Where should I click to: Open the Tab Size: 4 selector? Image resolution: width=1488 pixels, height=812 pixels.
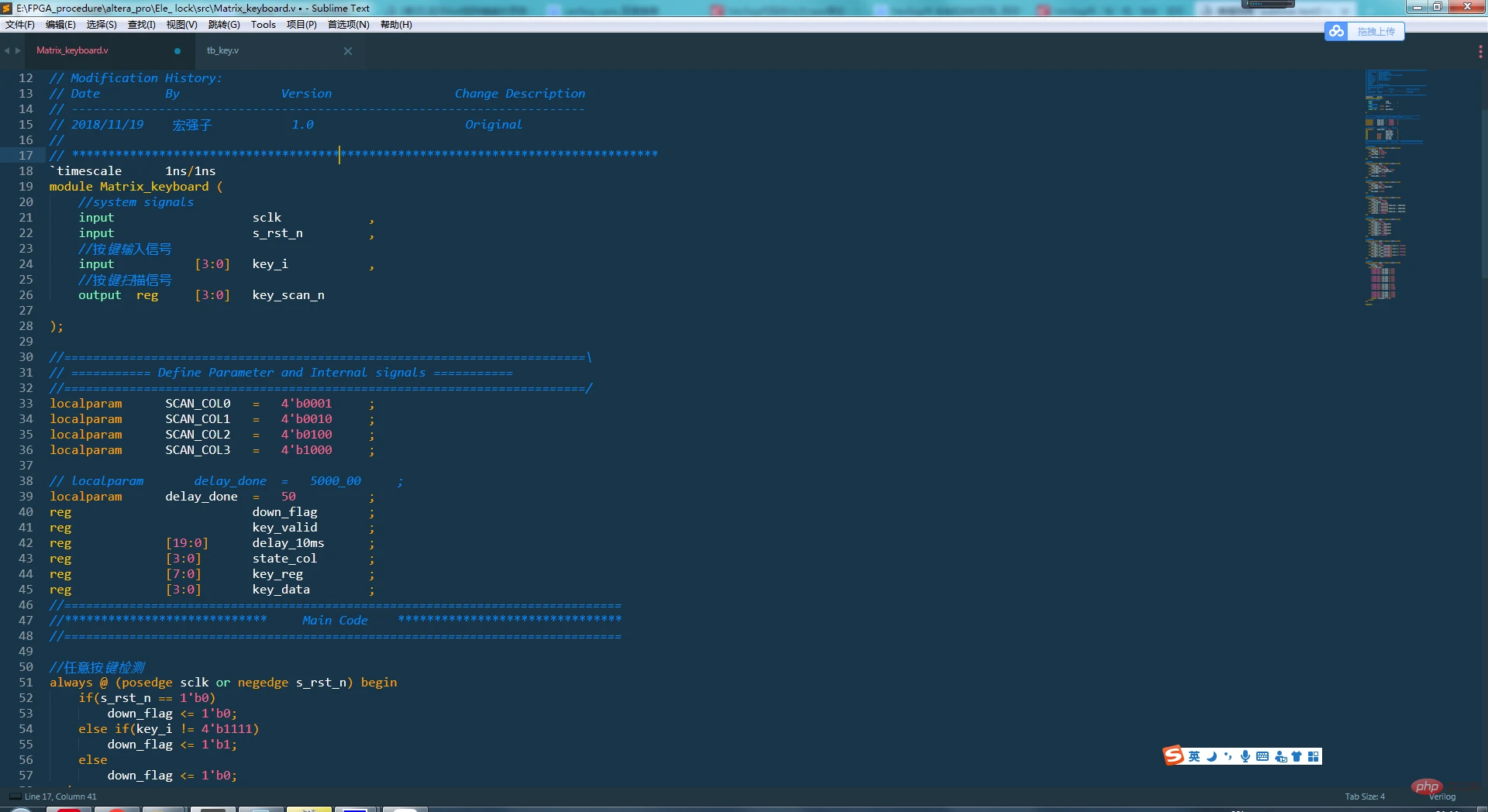pyautogui.click(x=1364, y=797)
